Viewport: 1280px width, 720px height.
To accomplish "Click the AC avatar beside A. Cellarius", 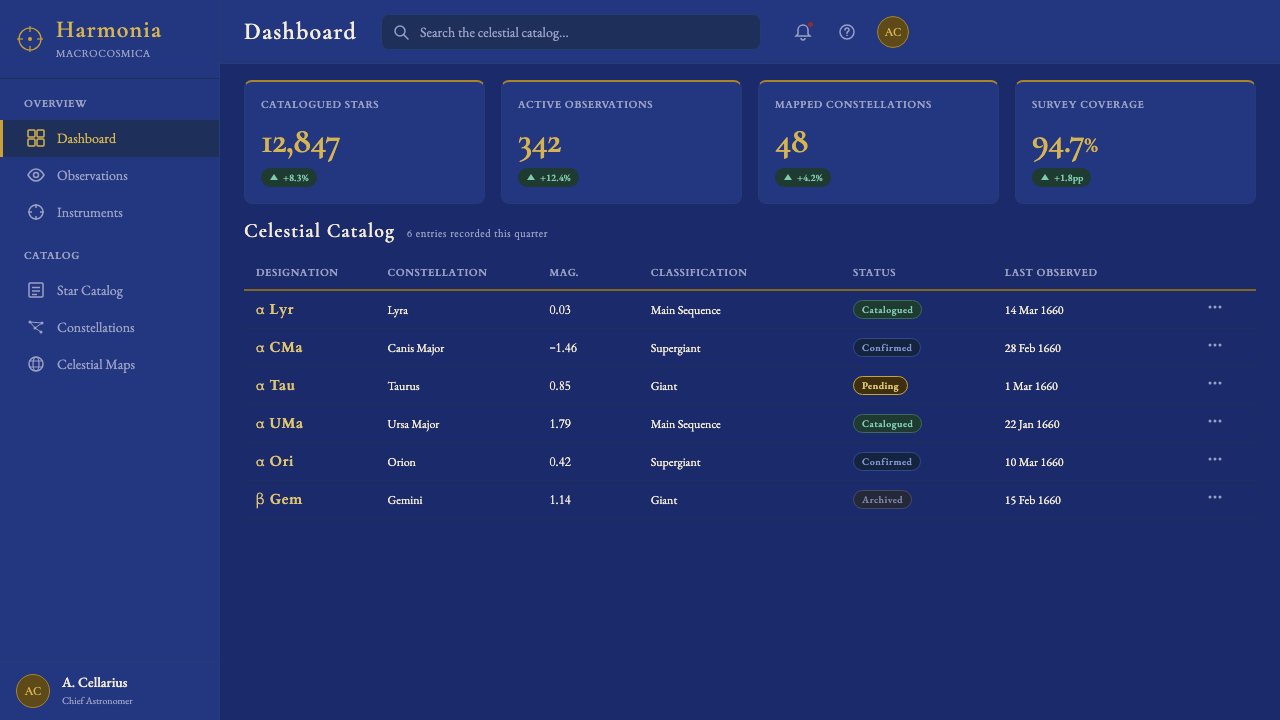I will pos(33,691).
